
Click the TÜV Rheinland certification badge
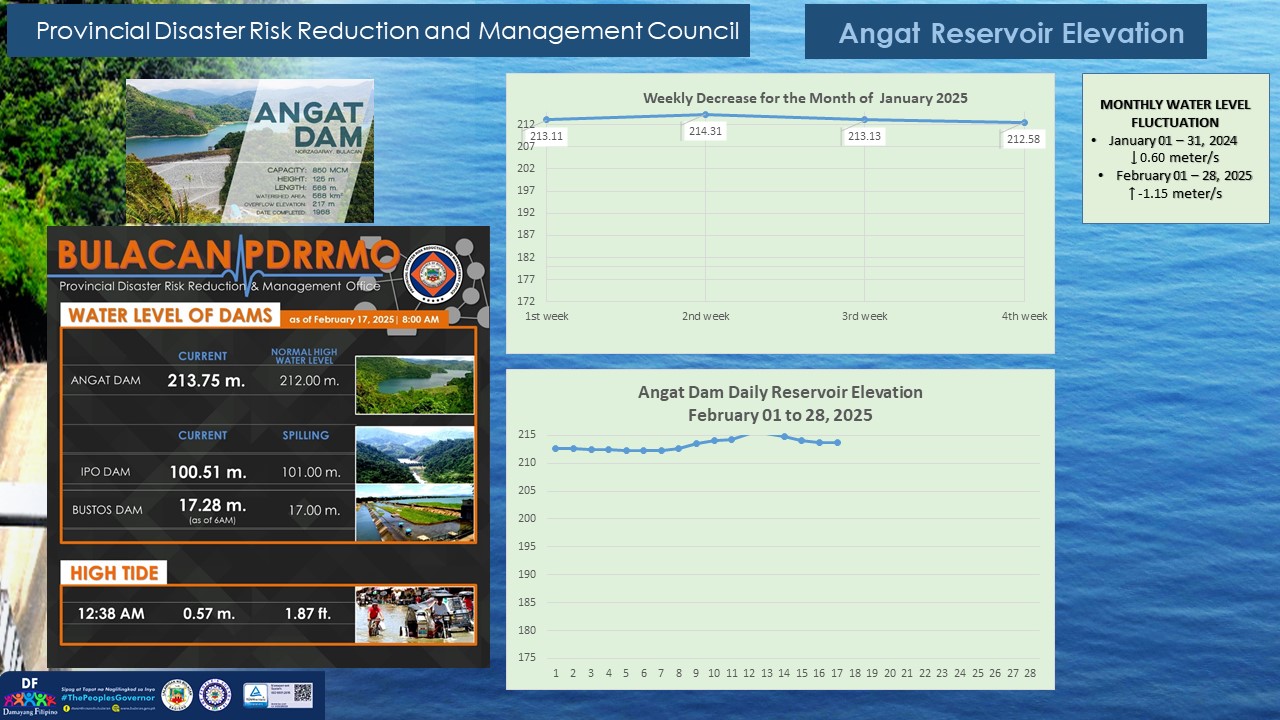point(255,695)
